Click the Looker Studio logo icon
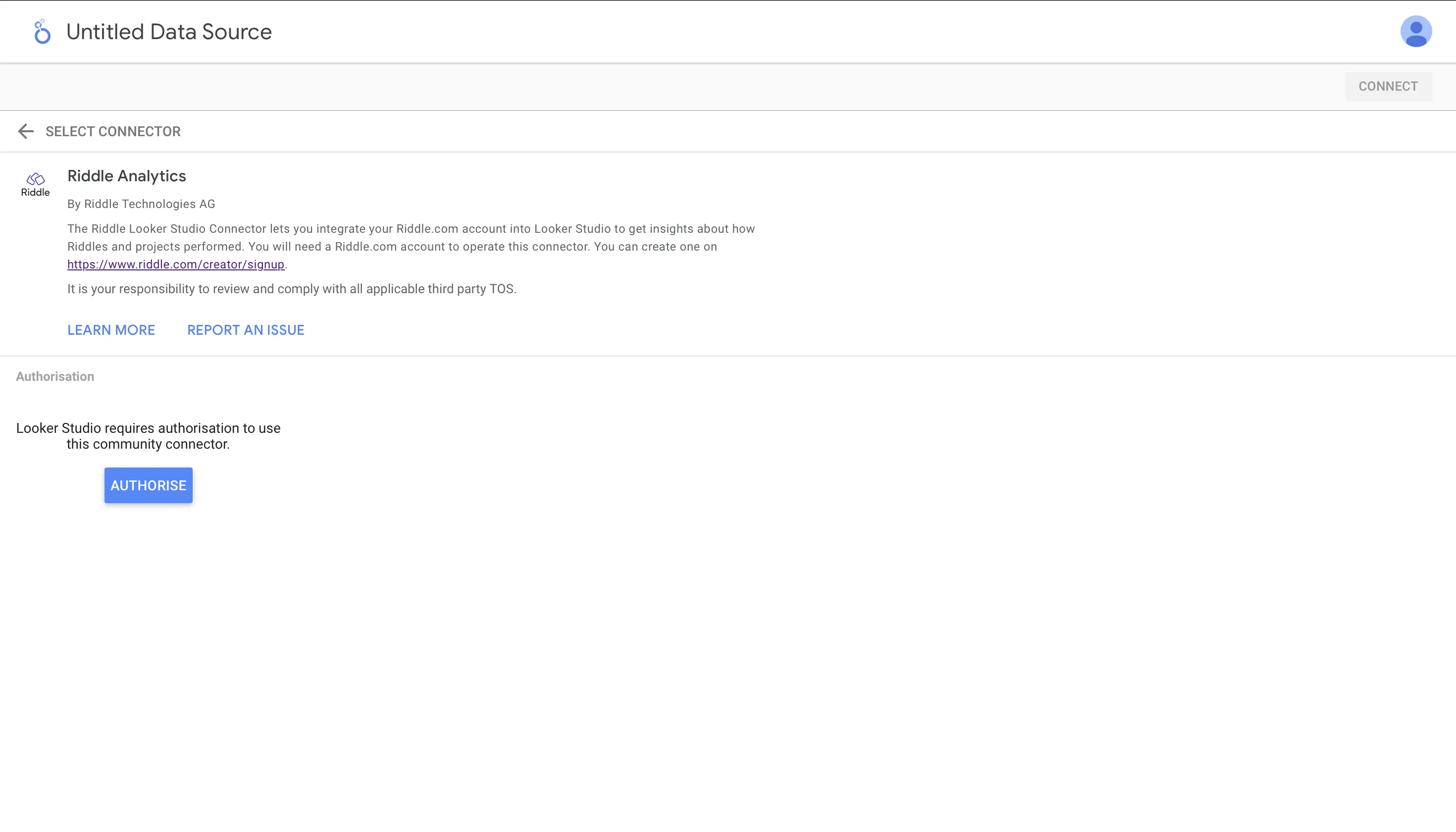 coord(42,31)
